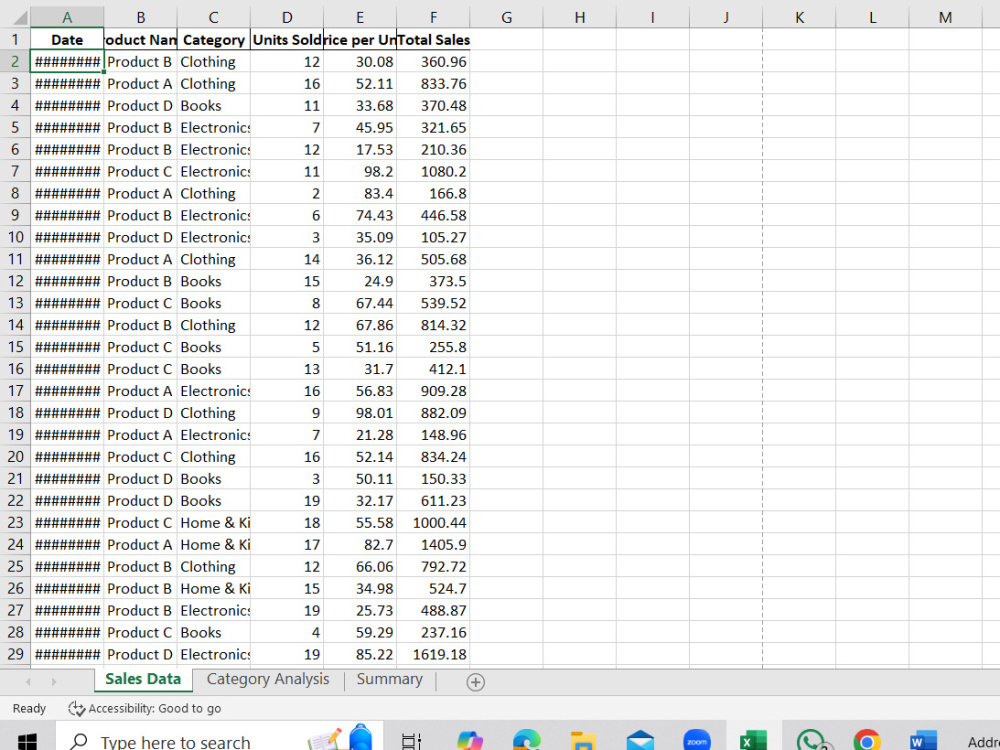
Task: Switch to the Sales Data sheet tab
Action: tap(143, 679)
